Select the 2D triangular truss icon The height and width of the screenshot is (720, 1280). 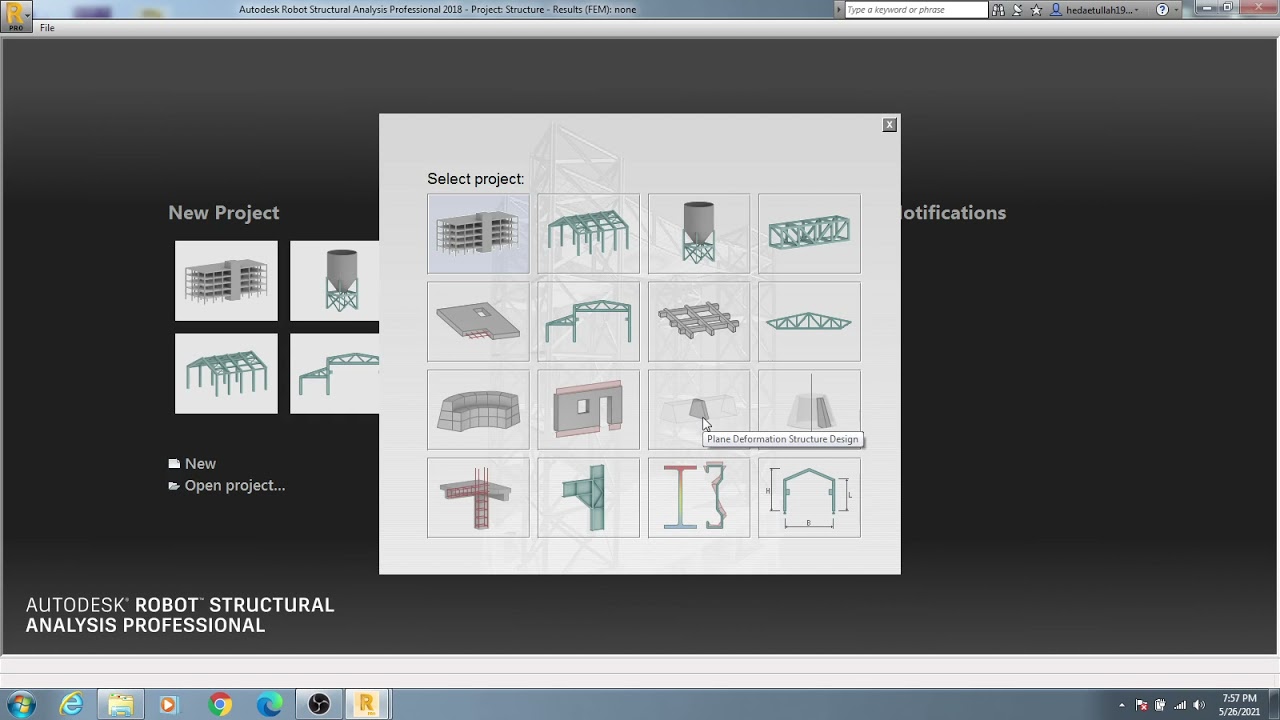[x=809, y=321]
